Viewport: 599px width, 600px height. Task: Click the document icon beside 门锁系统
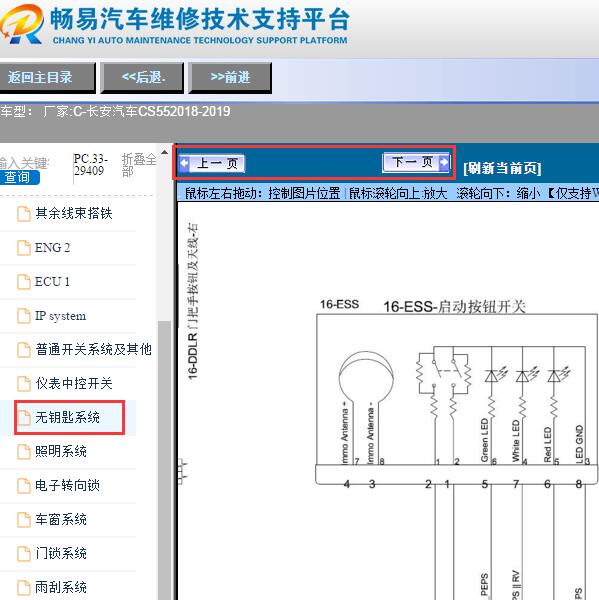[24, 554]
